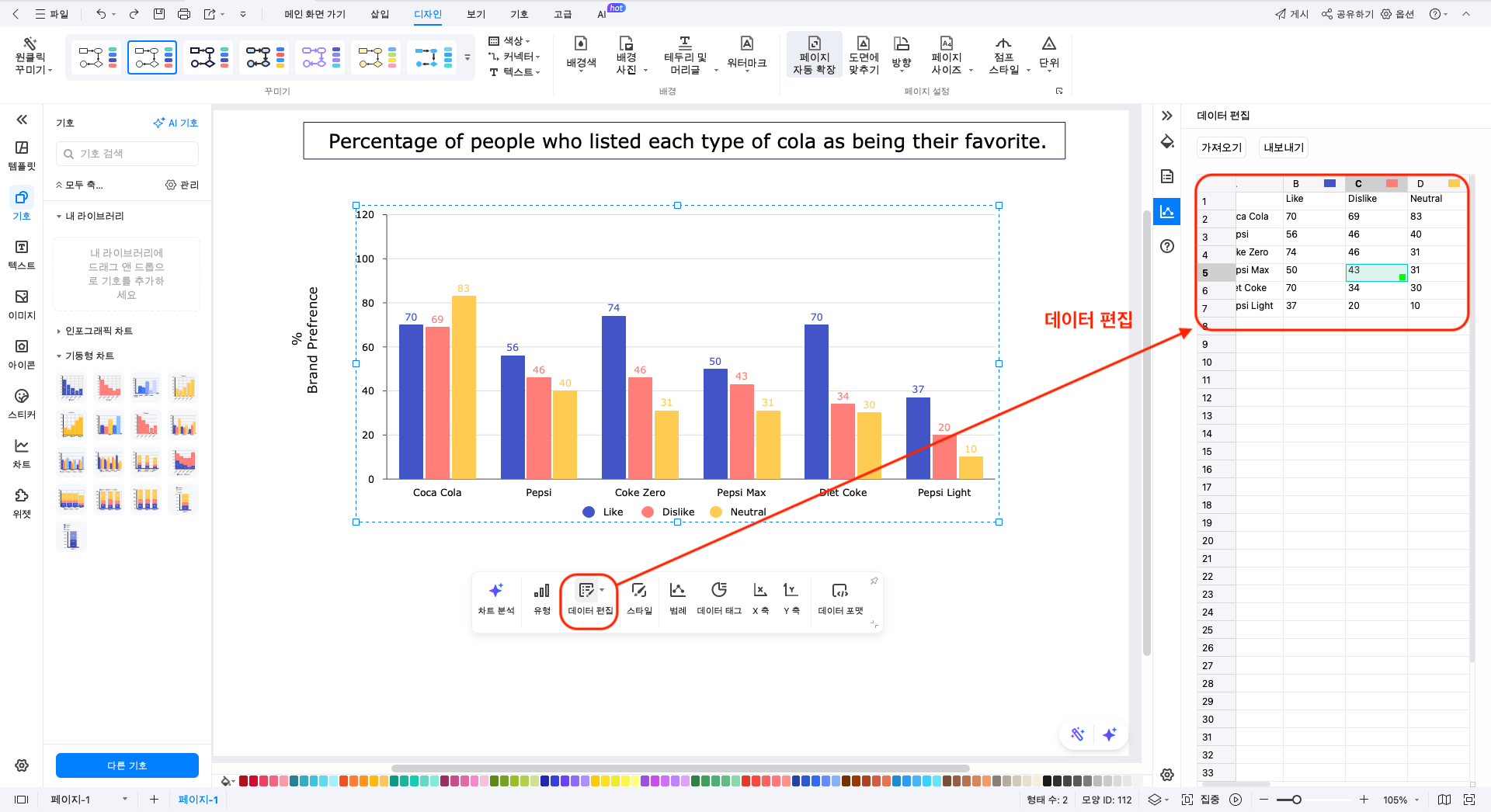Click the 데이터 태그 icon

coord(718,598)
